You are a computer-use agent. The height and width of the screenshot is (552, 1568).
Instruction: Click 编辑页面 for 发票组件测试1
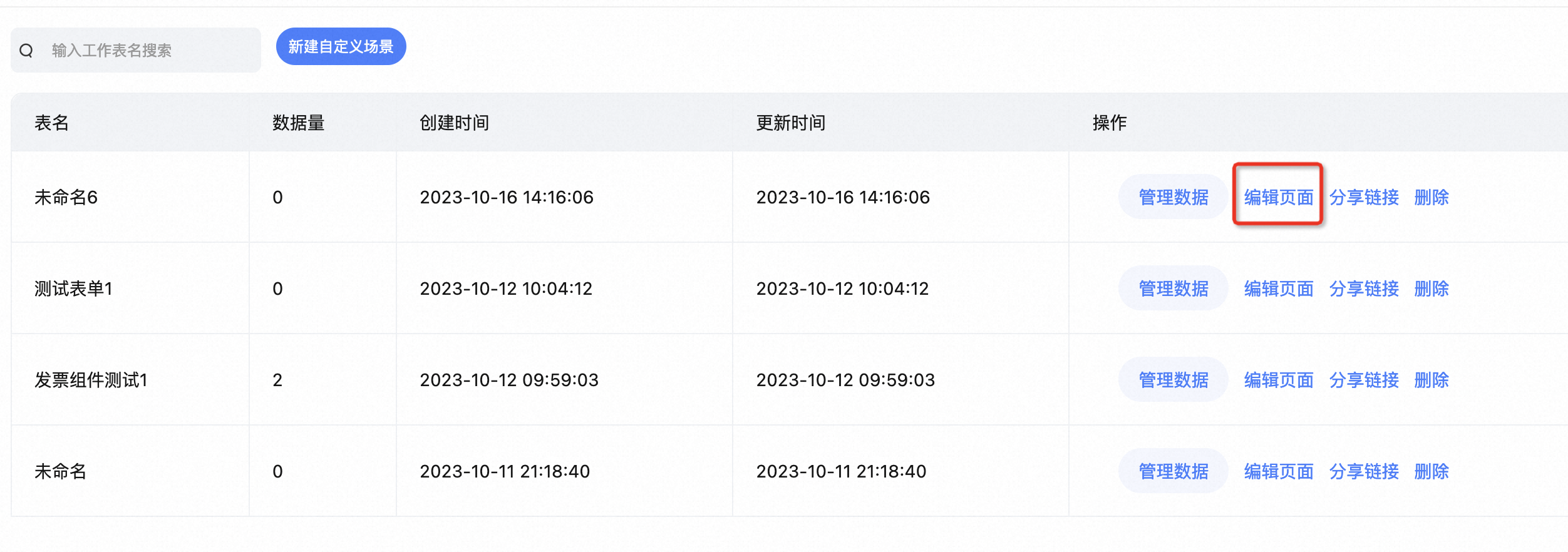[1278, 380]
